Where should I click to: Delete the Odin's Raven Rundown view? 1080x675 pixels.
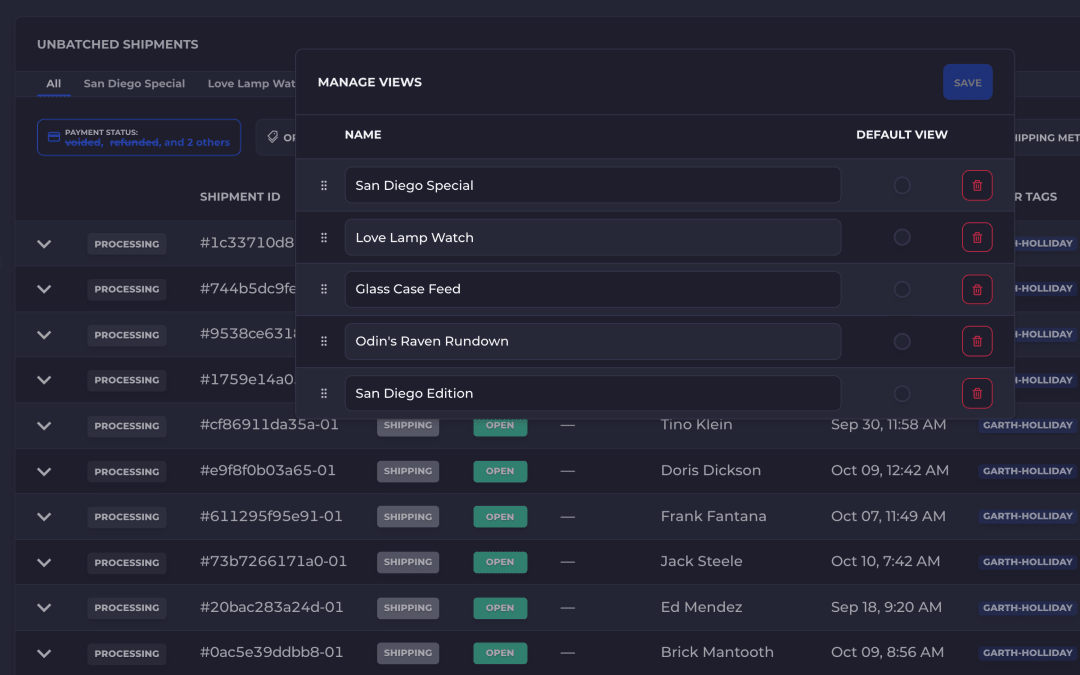coord(977,341)
